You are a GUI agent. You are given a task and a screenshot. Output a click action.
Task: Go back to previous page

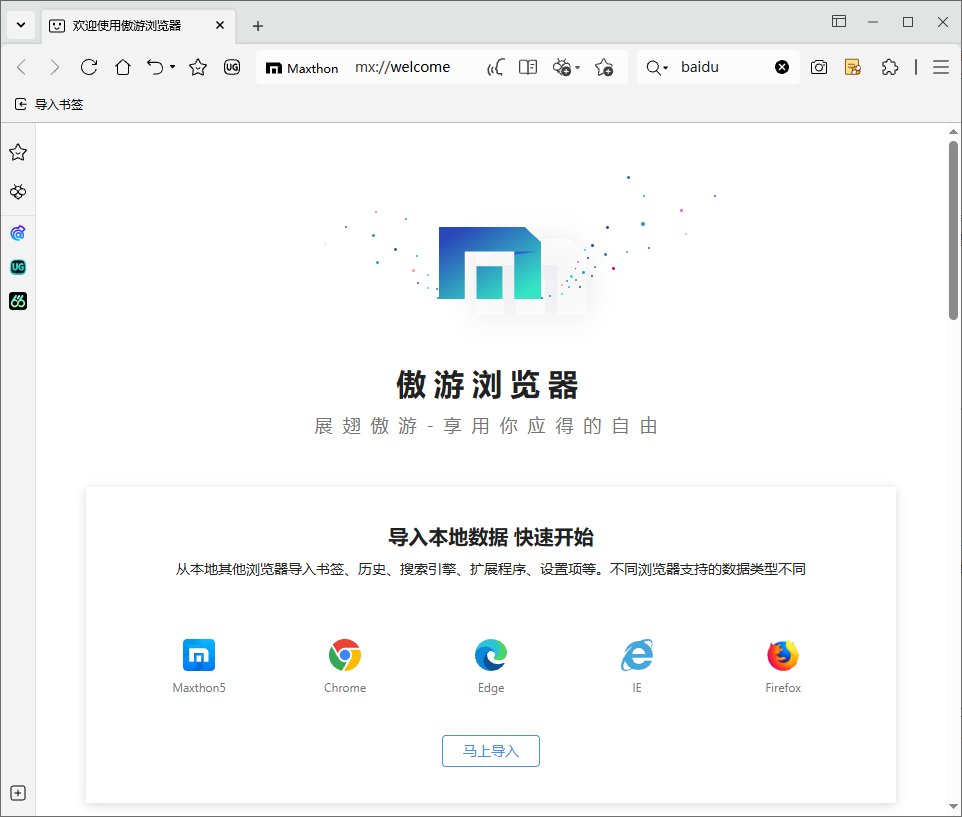[21, 67]
